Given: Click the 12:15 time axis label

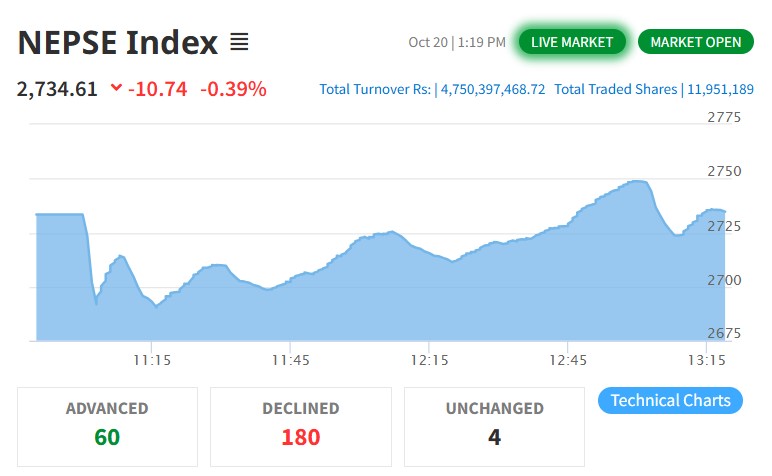Looking at the screenshot, I should tap(429, 359).
